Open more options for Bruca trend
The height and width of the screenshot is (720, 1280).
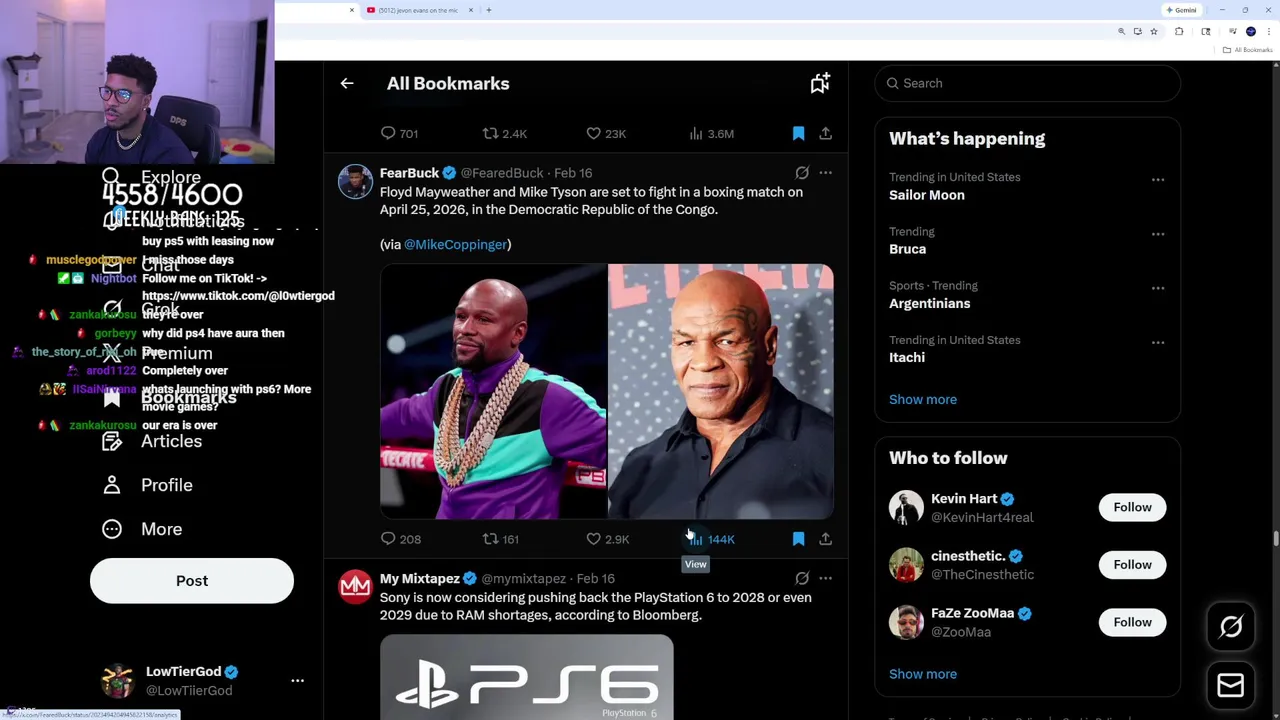click(x=1158, y=234)
